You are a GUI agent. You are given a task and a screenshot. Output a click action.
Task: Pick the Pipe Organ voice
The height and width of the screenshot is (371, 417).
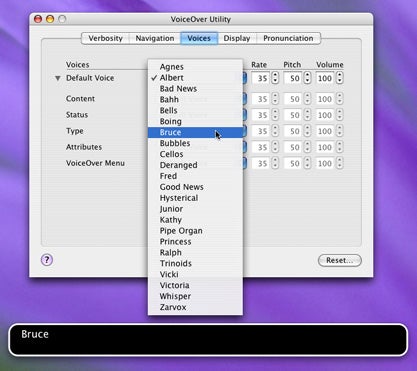195,231
